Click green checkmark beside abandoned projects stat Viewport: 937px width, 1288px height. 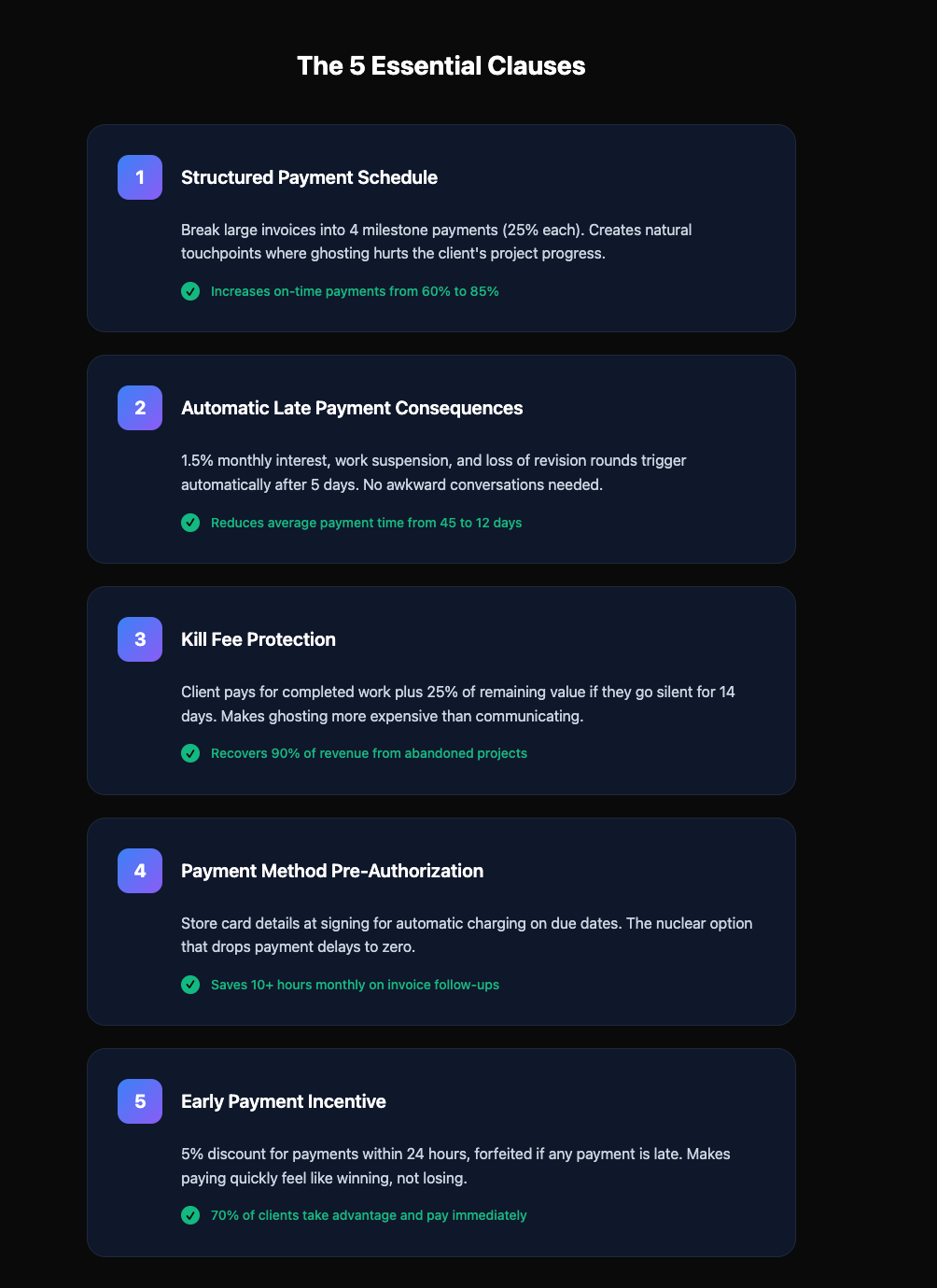[x=190, y=753]
